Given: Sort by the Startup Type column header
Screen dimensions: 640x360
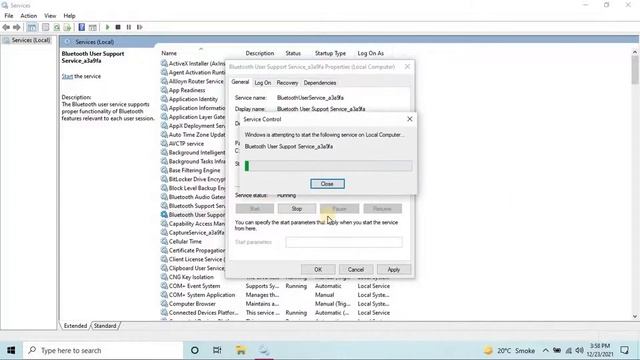Looking at the screenshot, I should coord(330,53).
